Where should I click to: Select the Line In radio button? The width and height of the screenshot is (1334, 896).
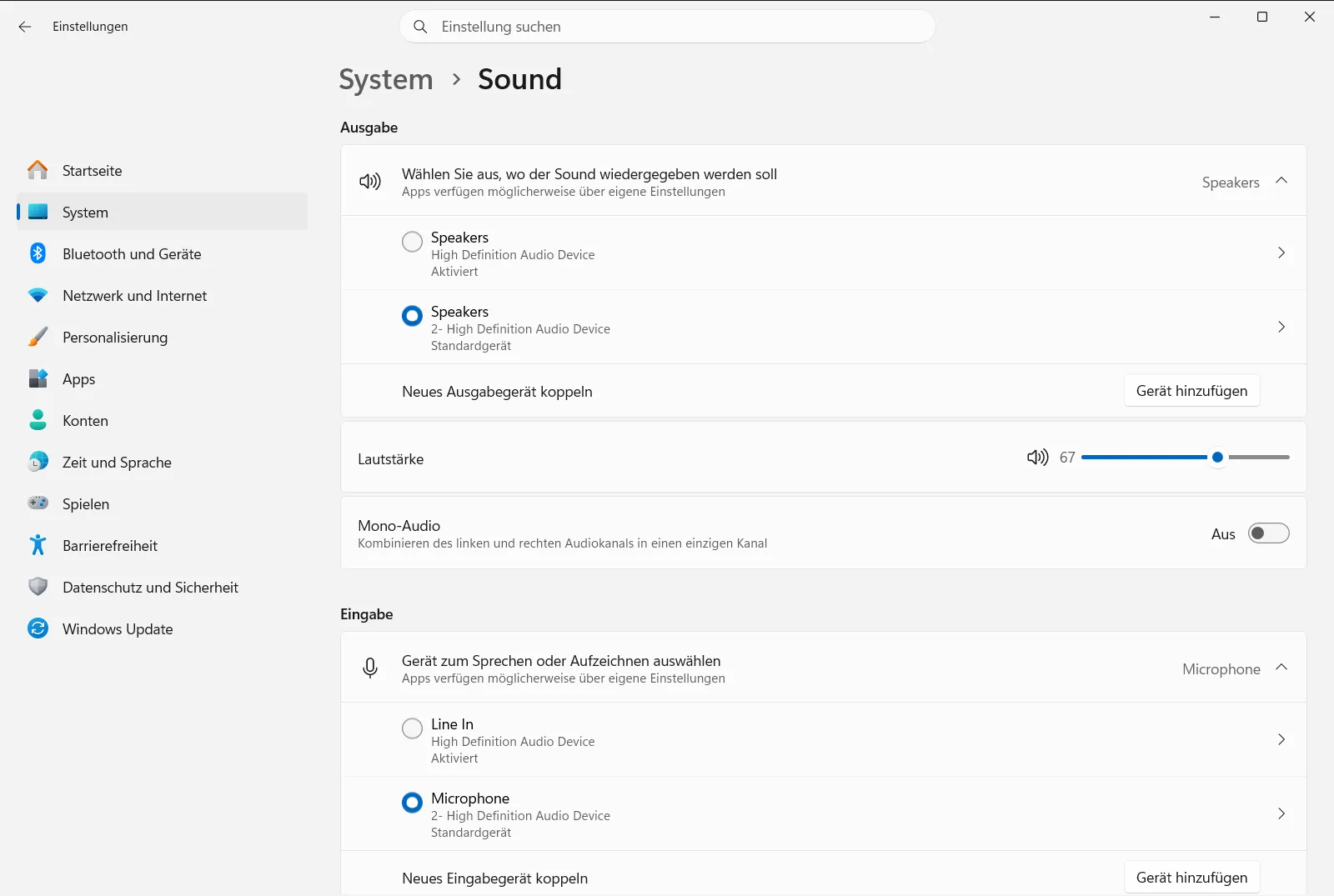(412, 728)
